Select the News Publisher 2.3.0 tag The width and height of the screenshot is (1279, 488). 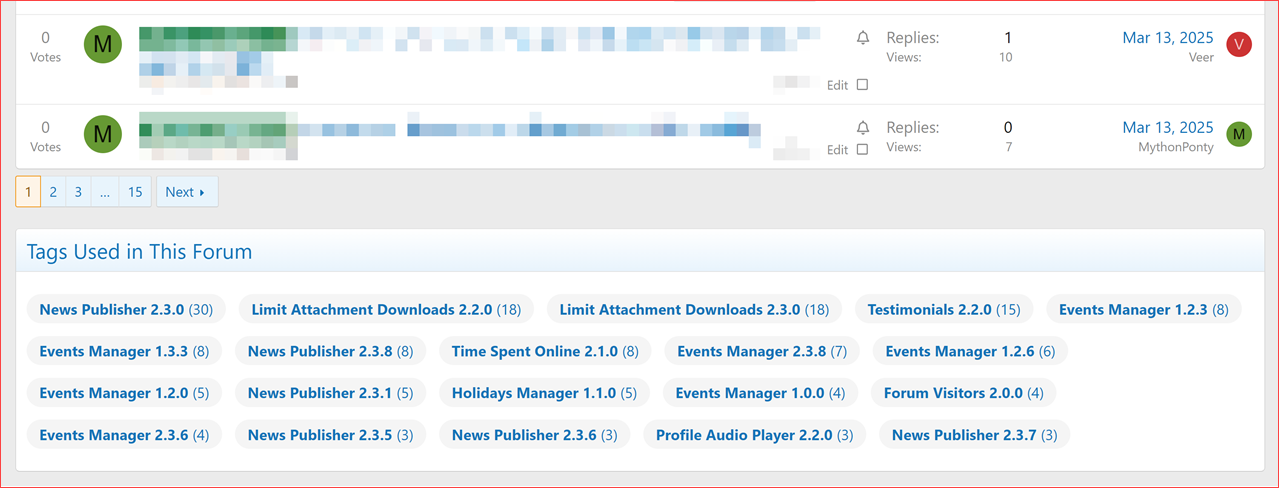click(127, 309)
